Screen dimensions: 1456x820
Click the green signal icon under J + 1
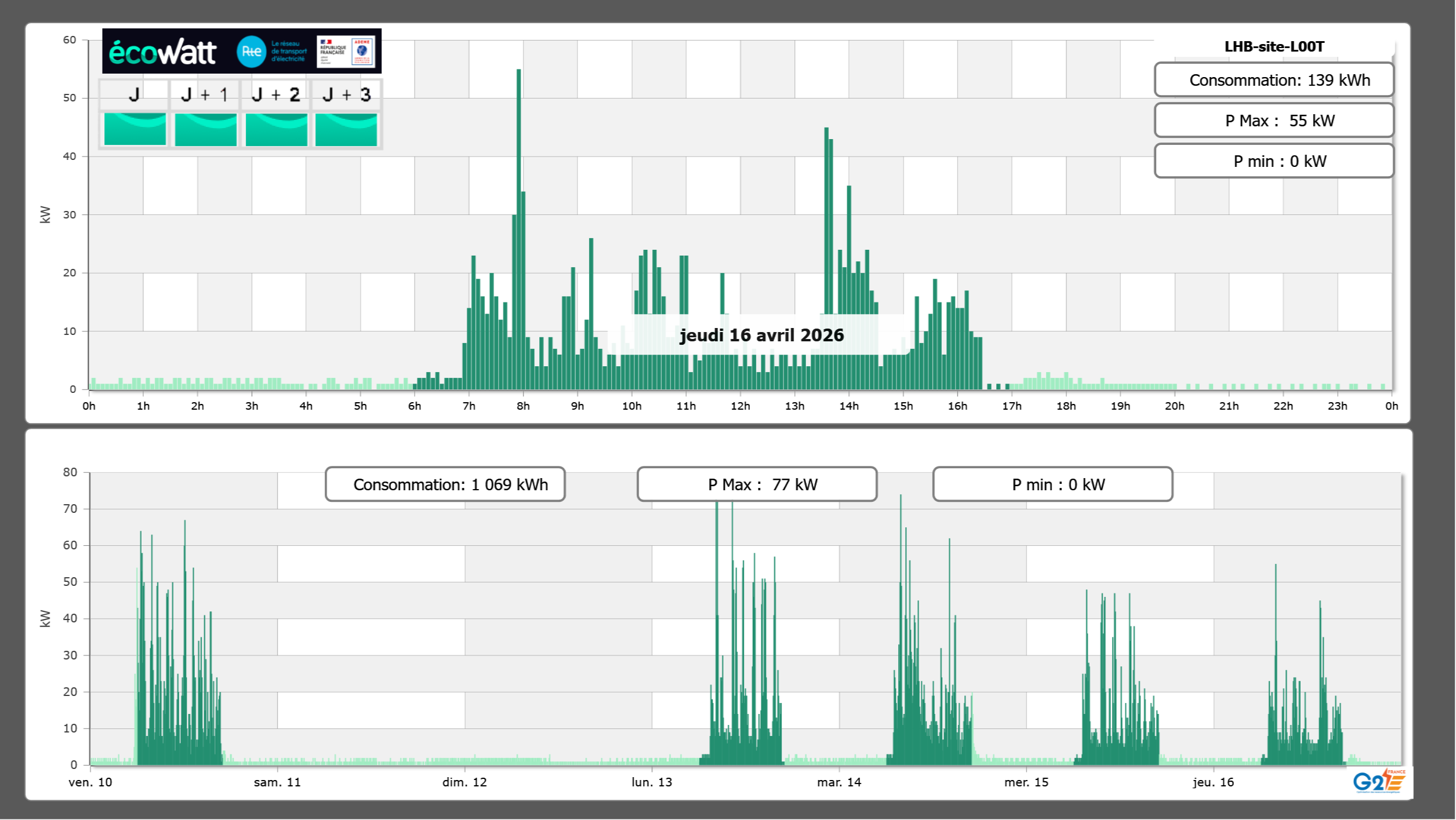tap(205, 129)
